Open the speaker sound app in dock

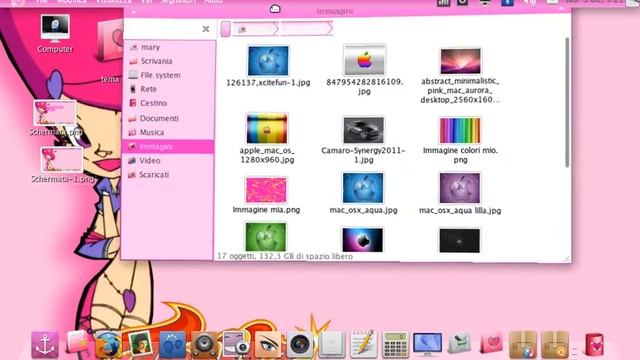204,345
